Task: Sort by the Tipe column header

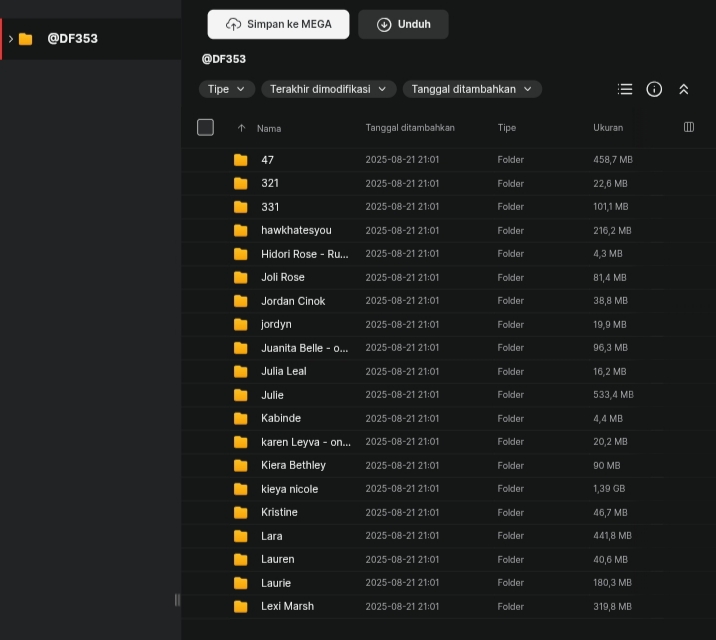Action: pyautogui.click(x=507, y=128)
